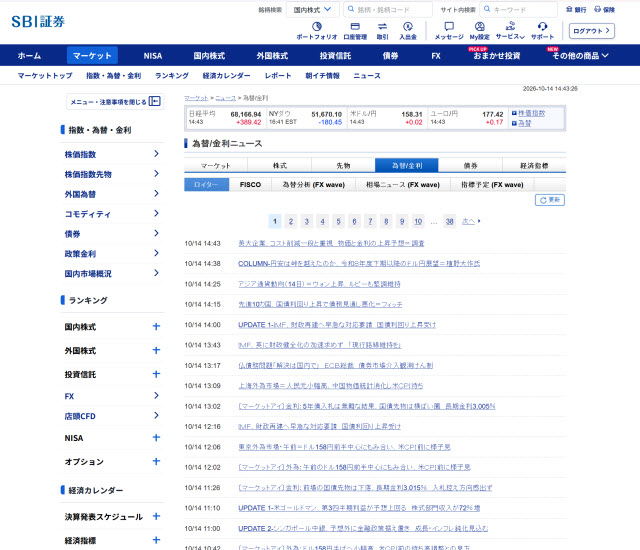Expand ランキング 国内株式 plus icon

(156, 326)
